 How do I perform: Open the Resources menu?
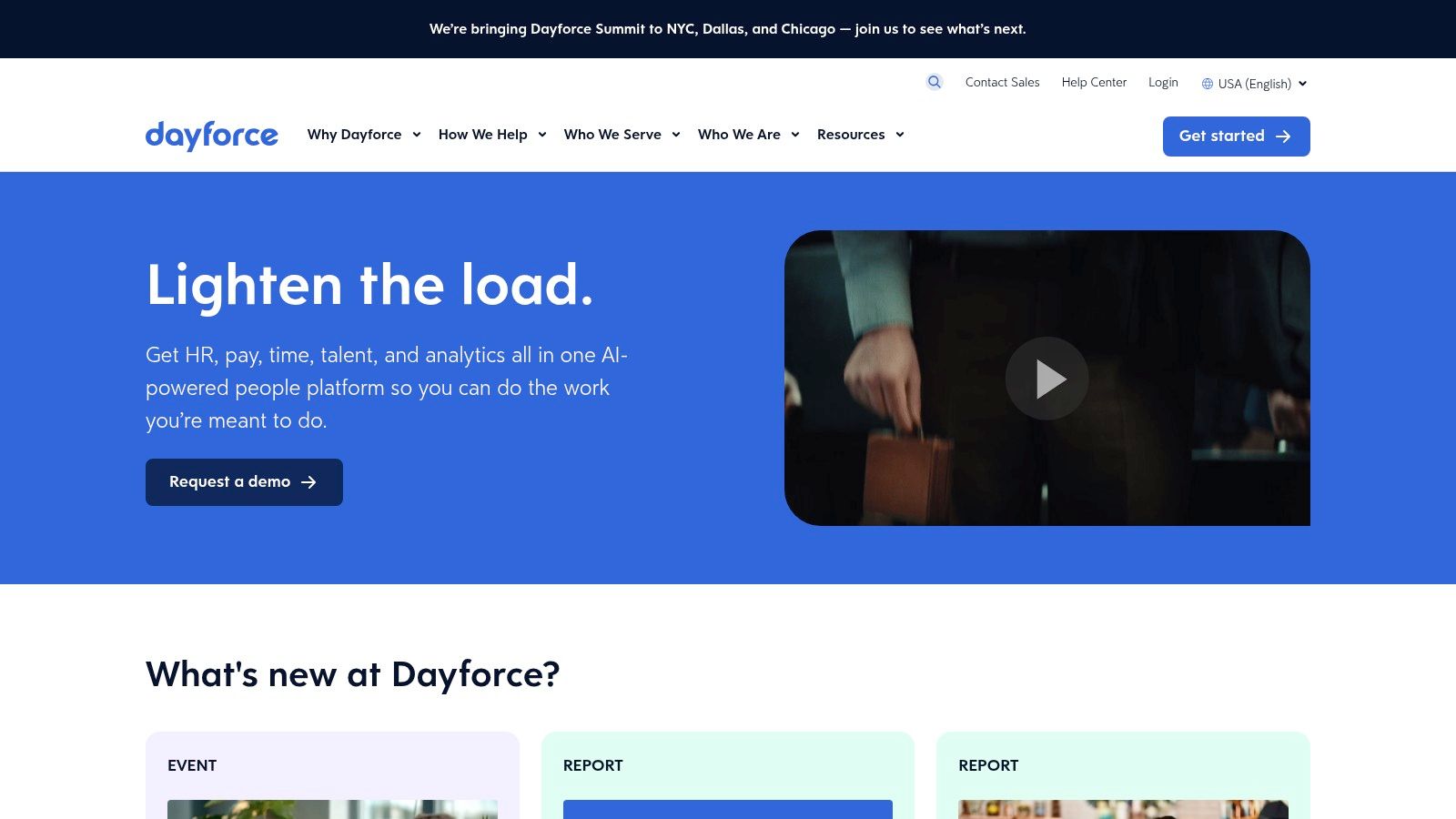tap(852, 135)
